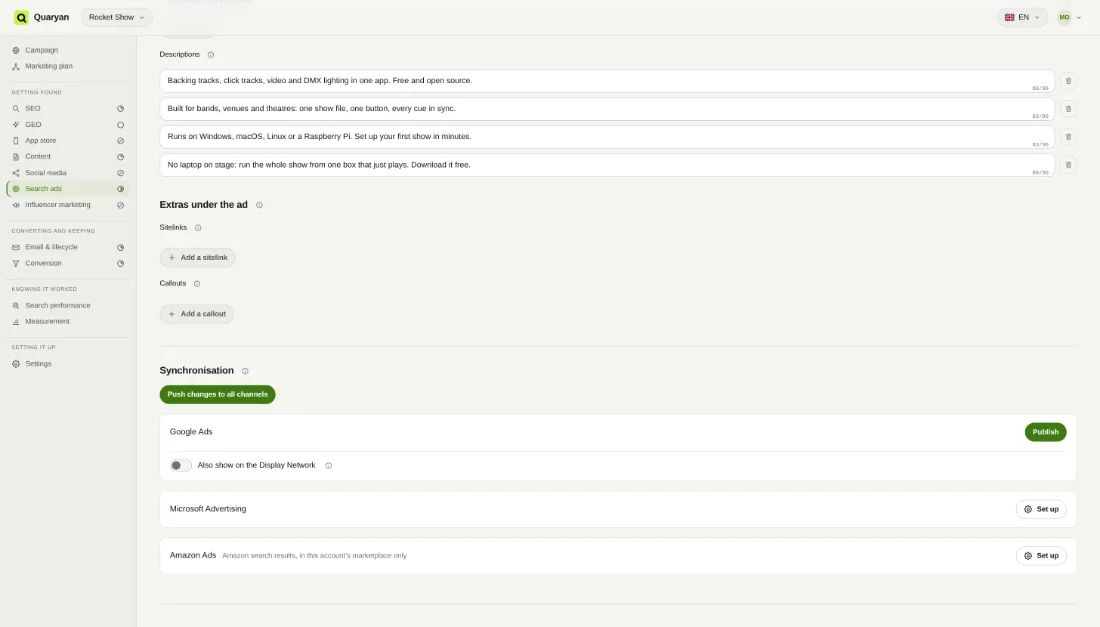Click the App store status icon
Image resolution: width=1100 pixels, height=627 pixels.
point(121,141)
